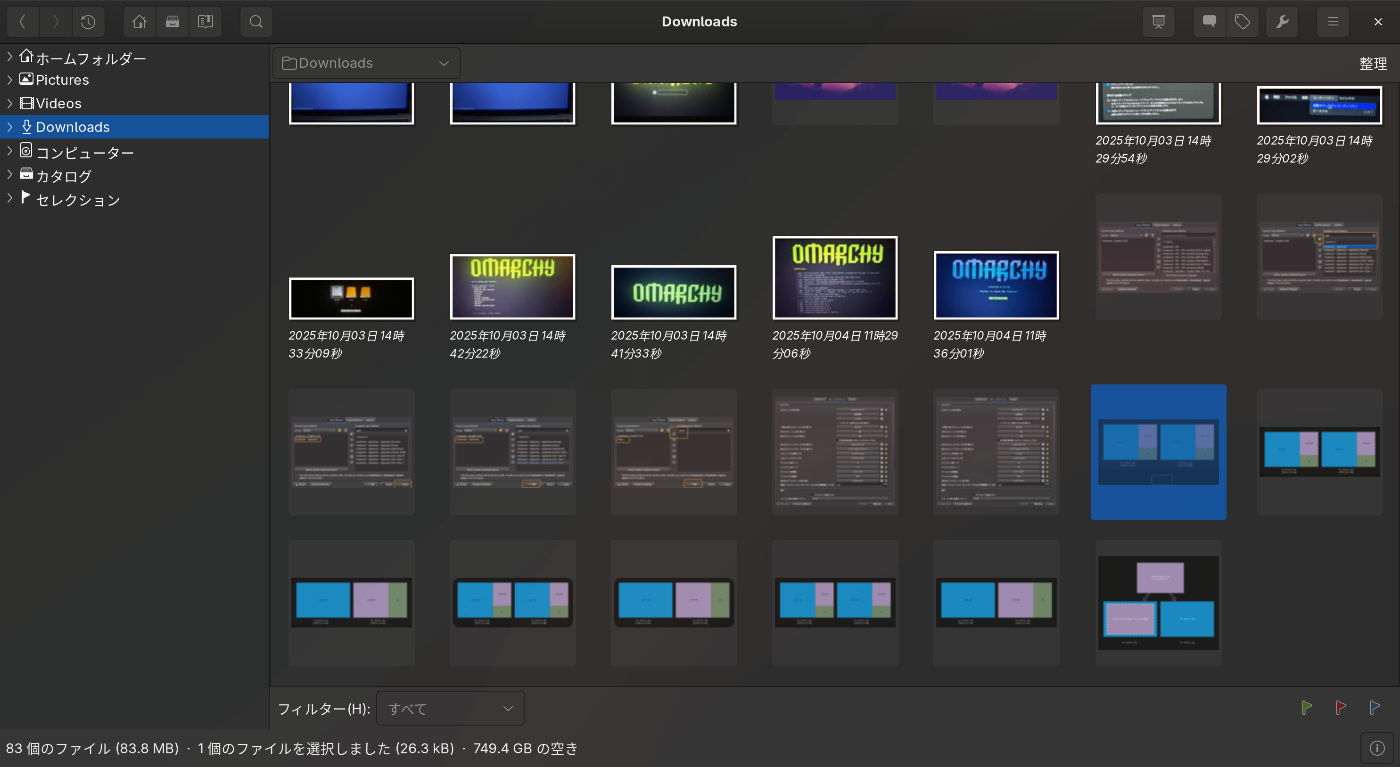Click the status text '83 個のファイル (83.8 MB)'
This screenshot has height=767, width=1400.
(92, 748)
